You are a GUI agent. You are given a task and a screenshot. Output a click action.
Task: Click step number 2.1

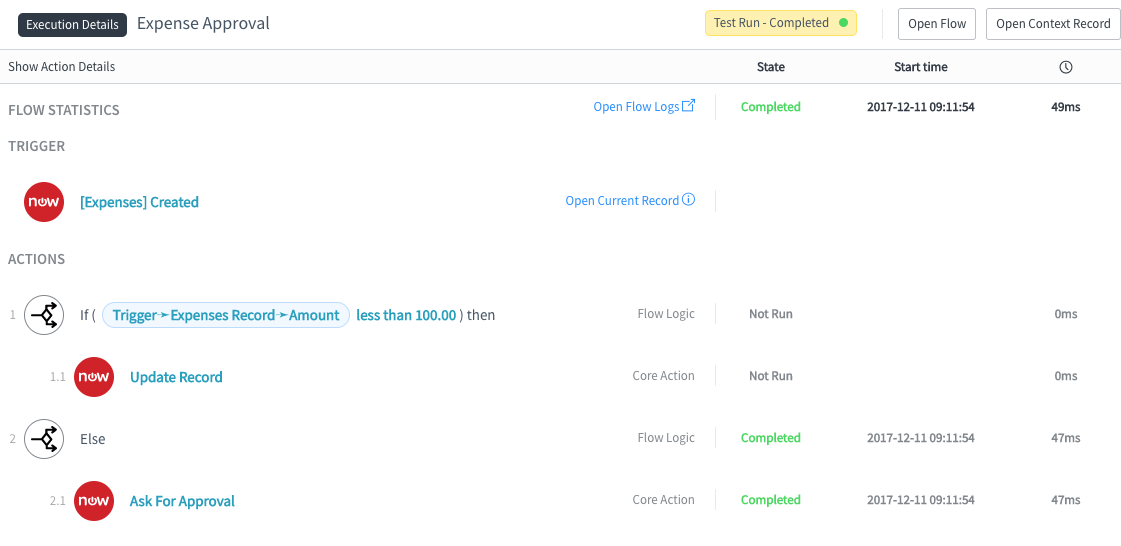(x=58, y=501)
